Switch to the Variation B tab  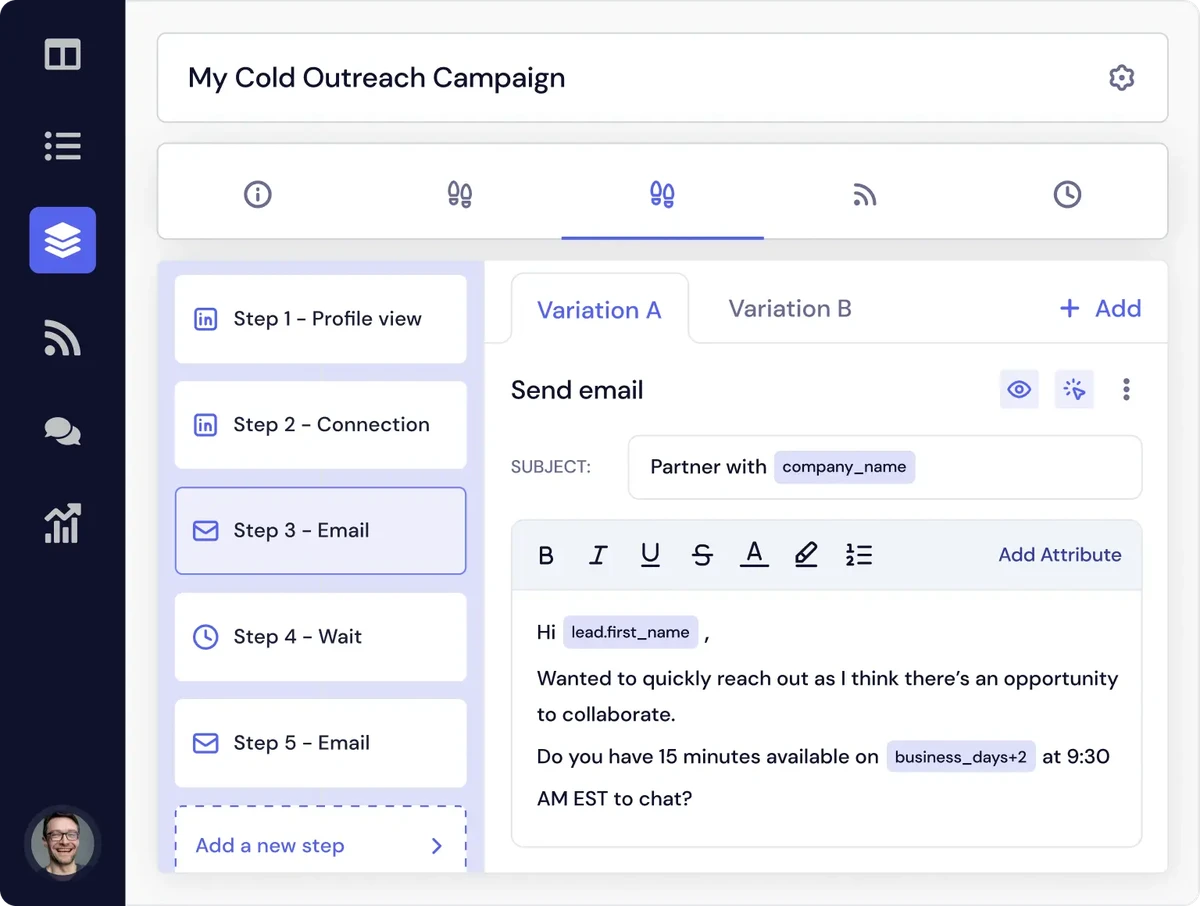[789, 309]
